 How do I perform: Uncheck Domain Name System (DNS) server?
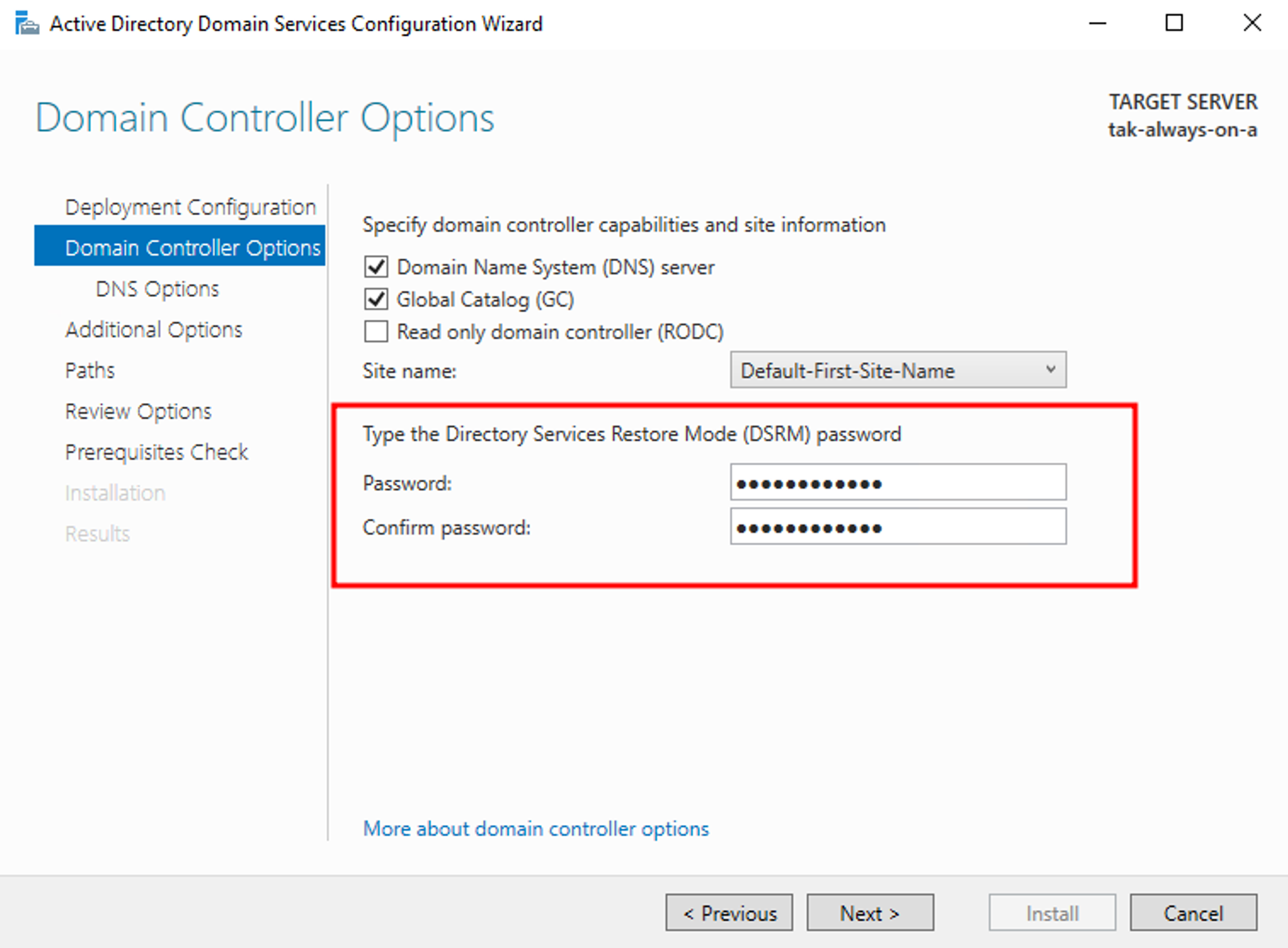376,267
